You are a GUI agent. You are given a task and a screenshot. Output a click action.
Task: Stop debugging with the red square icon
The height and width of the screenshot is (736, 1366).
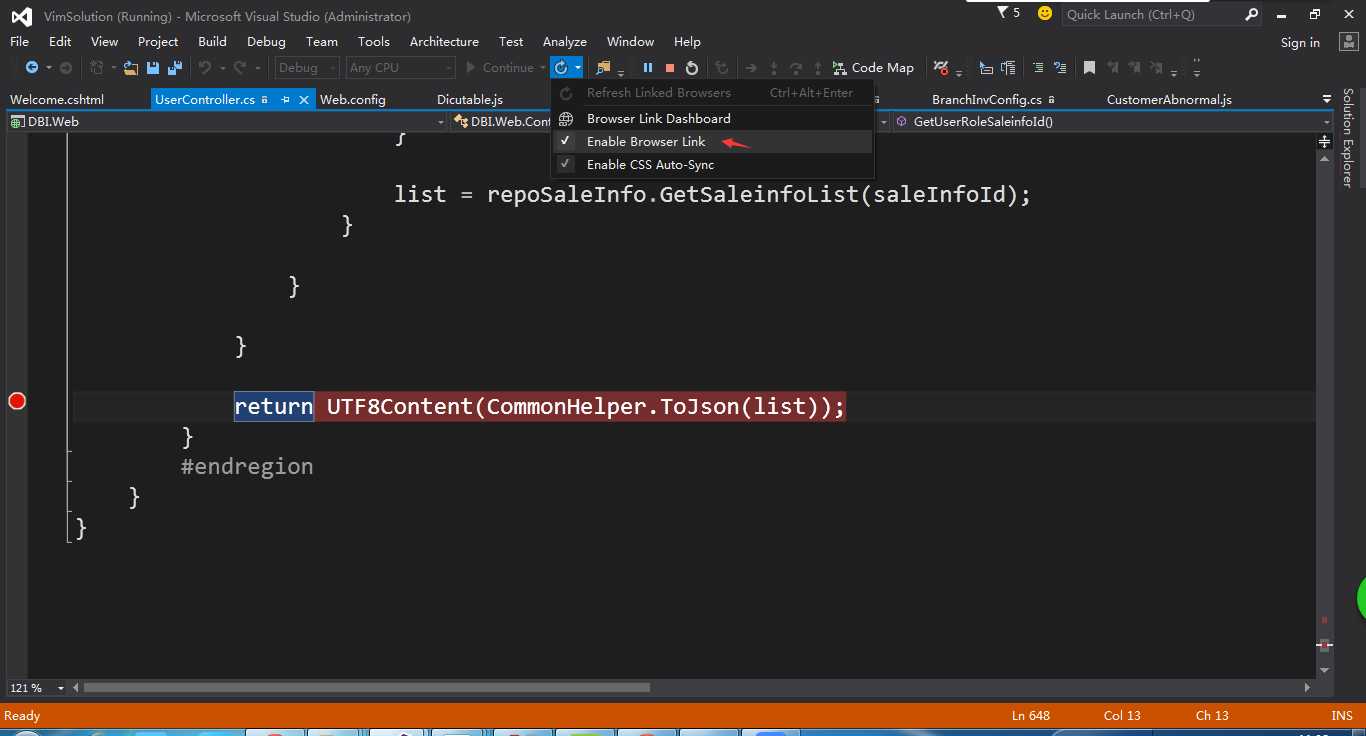(670, 68)
